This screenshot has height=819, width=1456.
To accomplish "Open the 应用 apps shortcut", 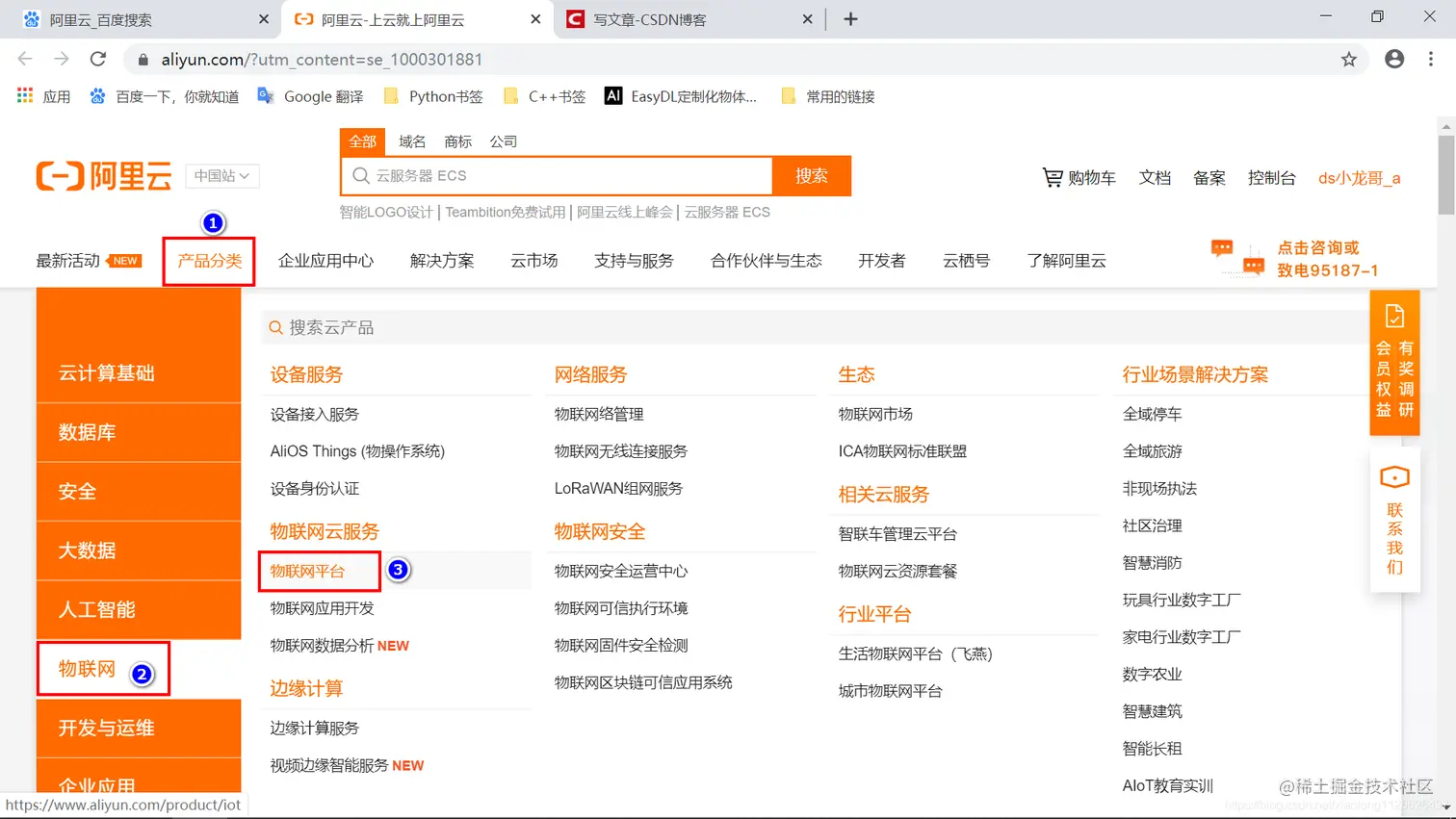I will (43, 96).
